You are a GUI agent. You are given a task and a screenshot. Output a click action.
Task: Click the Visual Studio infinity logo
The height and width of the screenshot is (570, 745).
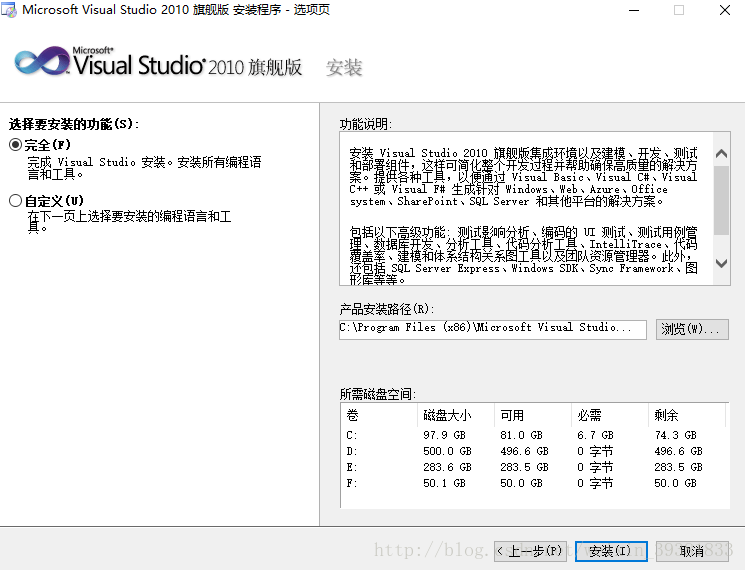[42, 61]
